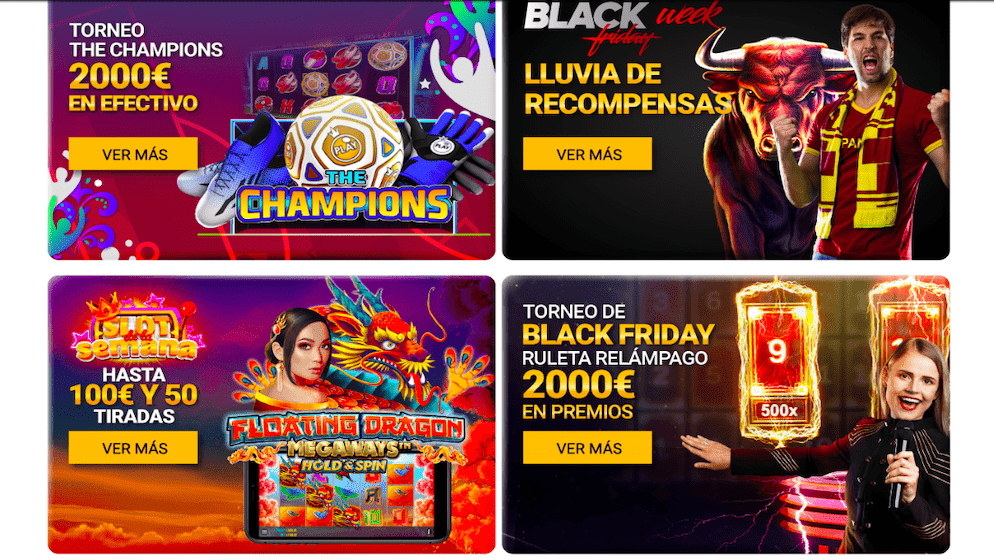This screenshot has height=559, width=994.
Task: Click VER MÁS on The Champions tournament banner
Action: pyautogui.click(x=133, y=154)
